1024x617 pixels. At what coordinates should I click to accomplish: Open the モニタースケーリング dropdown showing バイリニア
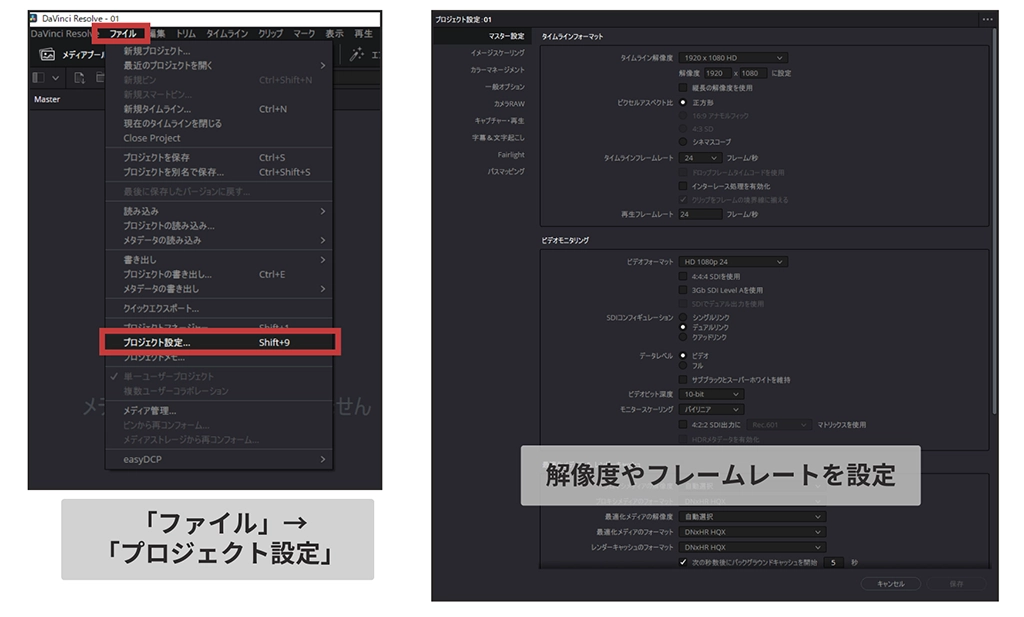(711, 409)
